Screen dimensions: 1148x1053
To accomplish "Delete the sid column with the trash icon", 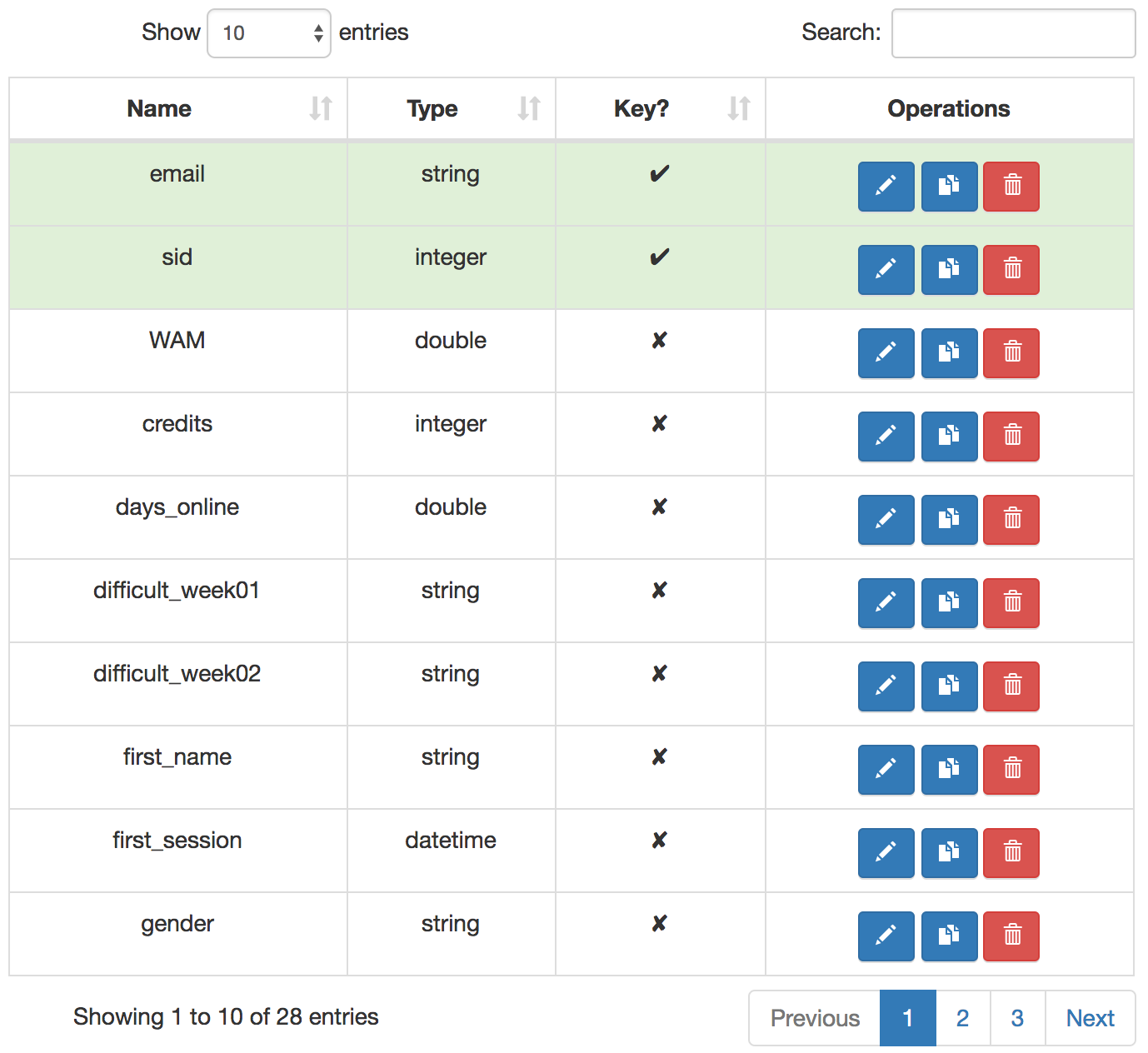I will pyautogui.click(x=1011, y=269).
